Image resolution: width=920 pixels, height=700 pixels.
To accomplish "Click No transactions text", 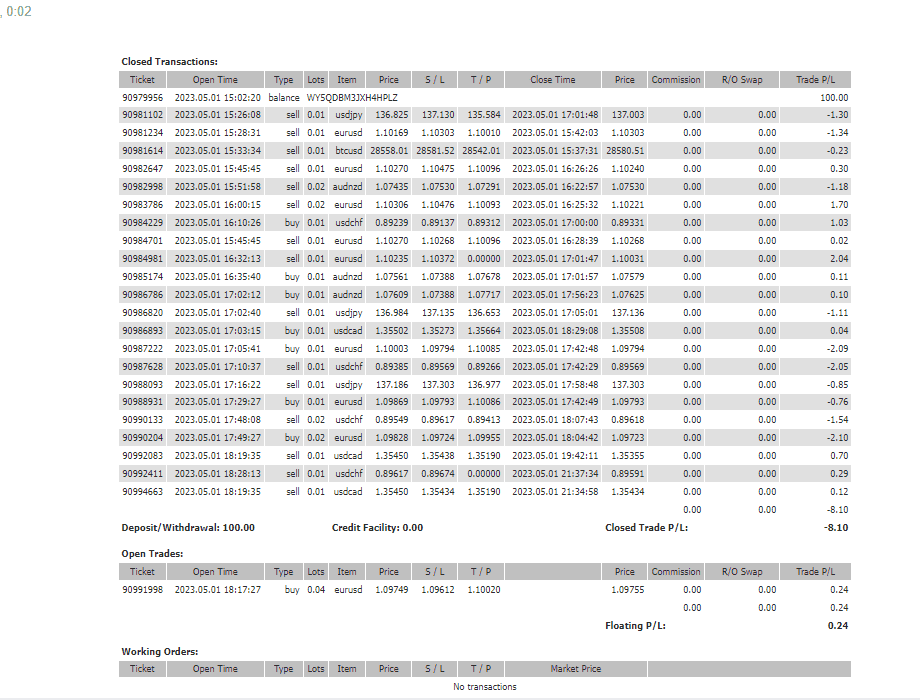I will point(485,687).
